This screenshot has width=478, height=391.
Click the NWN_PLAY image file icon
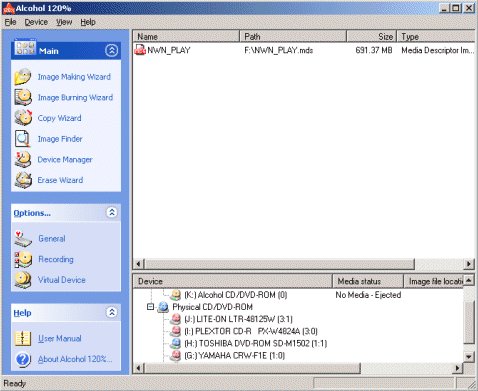[140, 50]
